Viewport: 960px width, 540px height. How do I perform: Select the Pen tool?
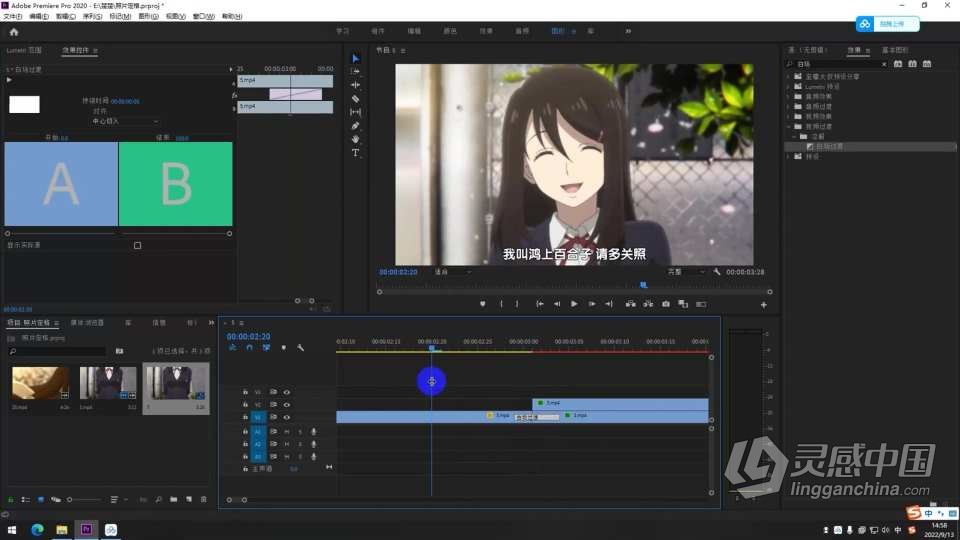point(356,126)
